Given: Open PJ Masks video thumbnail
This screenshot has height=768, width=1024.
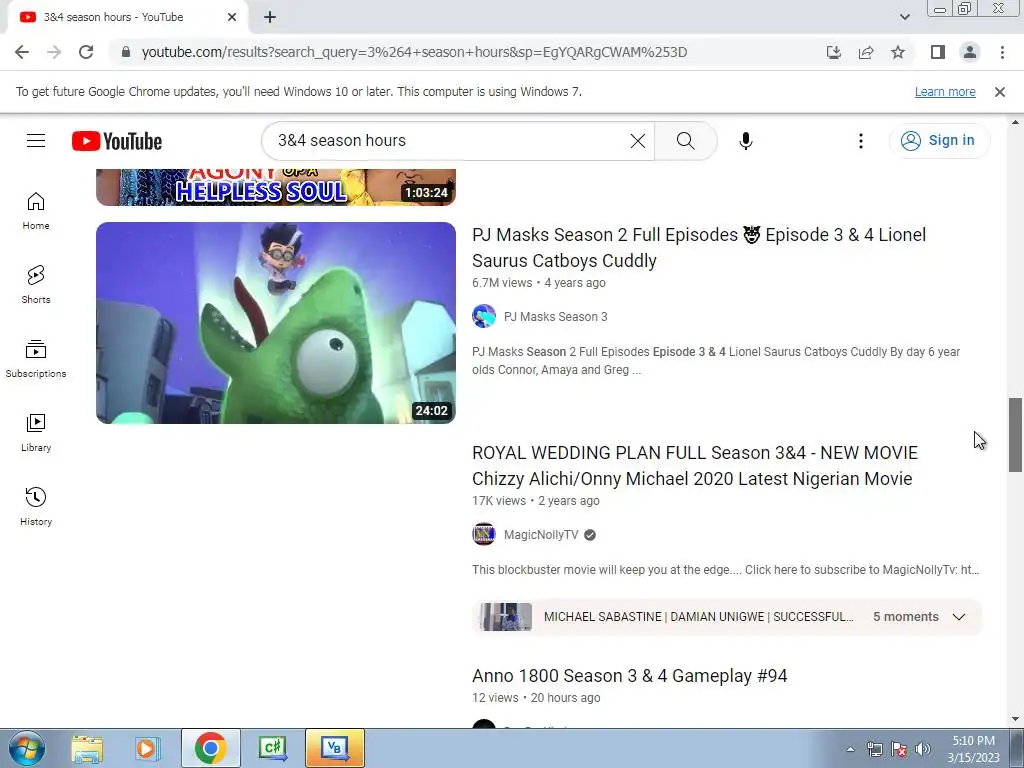Looking at the screenshot, I should (276, 323).
